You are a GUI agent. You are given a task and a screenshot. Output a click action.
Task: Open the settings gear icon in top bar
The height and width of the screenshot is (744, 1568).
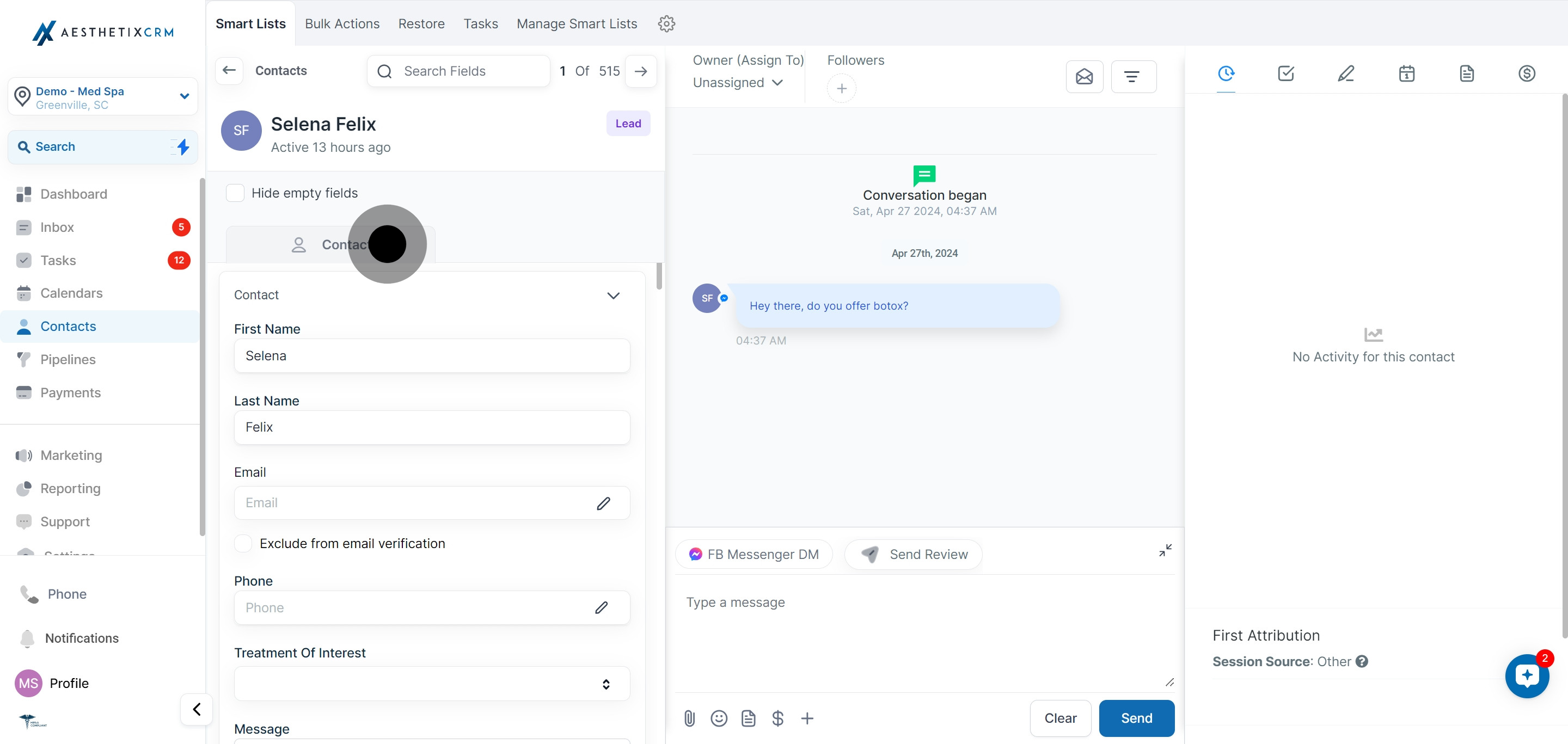click(x=666, y=24)
